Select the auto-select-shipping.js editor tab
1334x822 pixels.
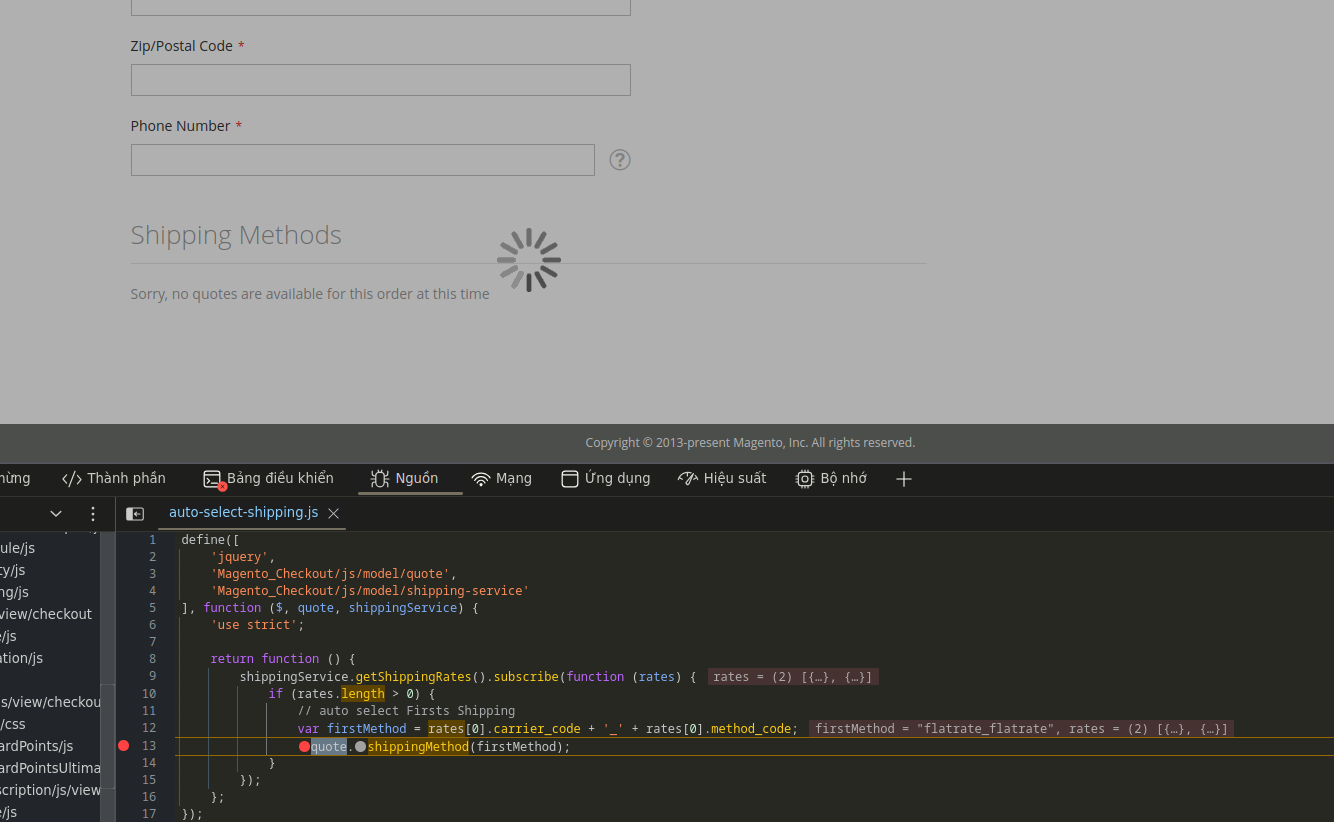[x=243, y=513]
